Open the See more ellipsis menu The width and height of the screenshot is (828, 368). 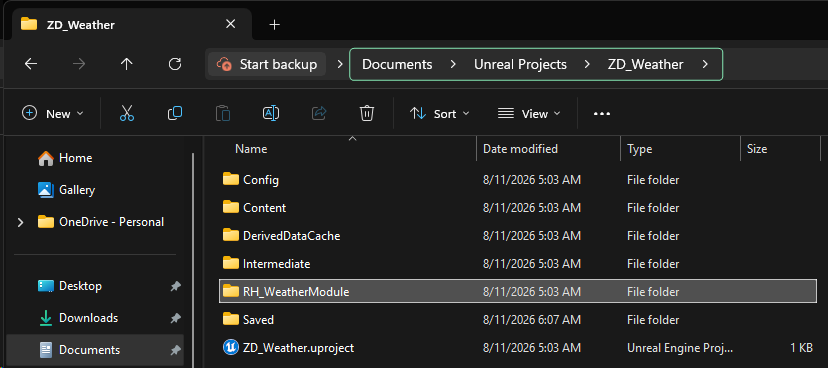(x=602, y=114)
